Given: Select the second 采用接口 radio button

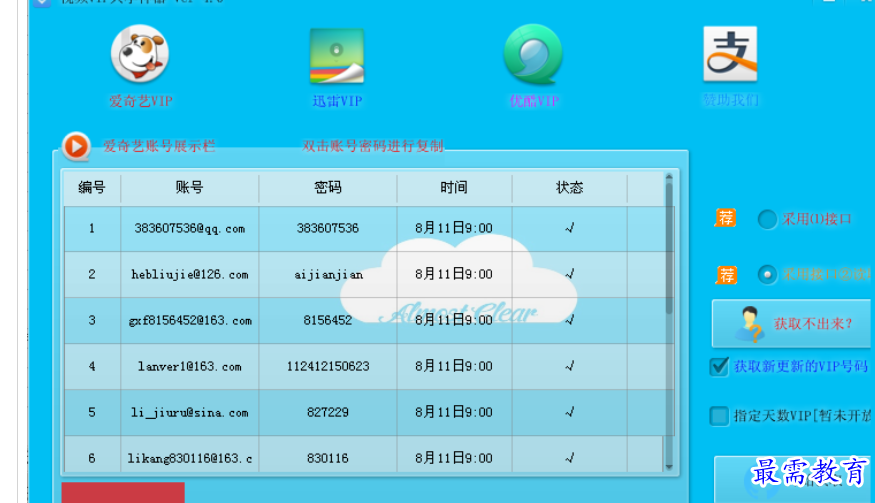Looking at the screenshot, I should [767, 275].
